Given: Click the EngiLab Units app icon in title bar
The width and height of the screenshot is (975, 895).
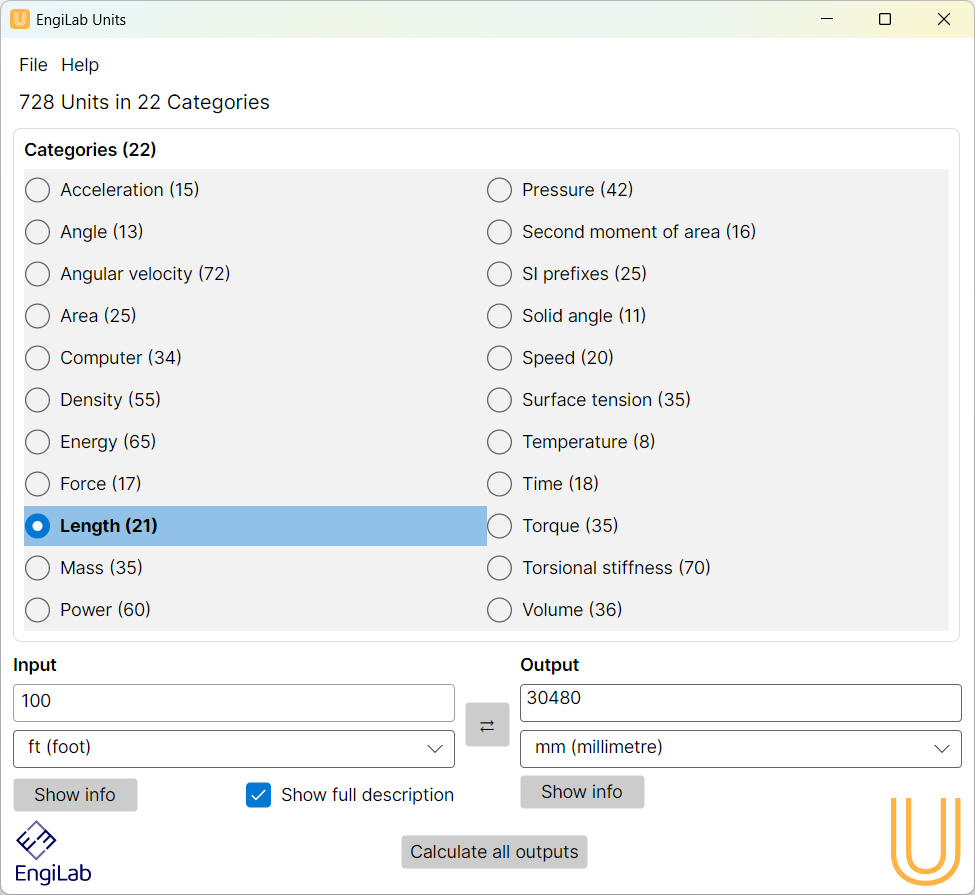Looking at the screenshot, I should (20, 19).
